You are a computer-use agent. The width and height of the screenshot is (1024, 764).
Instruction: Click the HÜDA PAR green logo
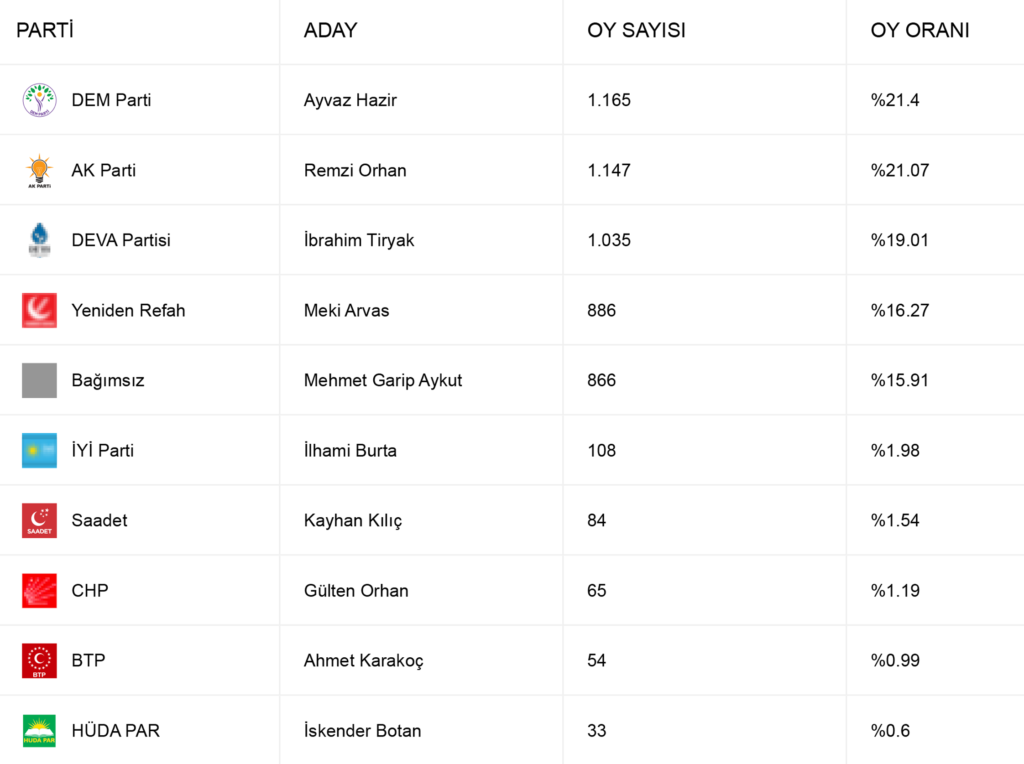pyautogui.click(x=40, y=730)
